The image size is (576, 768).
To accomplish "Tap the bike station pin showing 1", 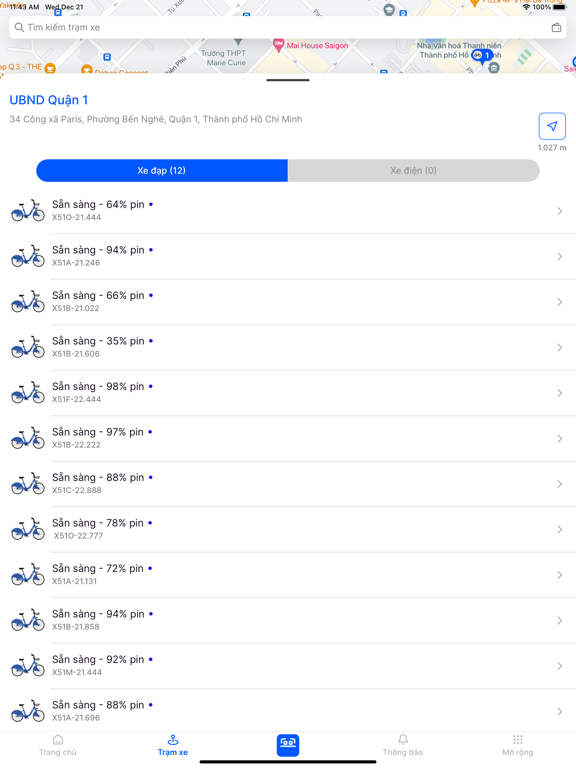I will click(482, 56).
